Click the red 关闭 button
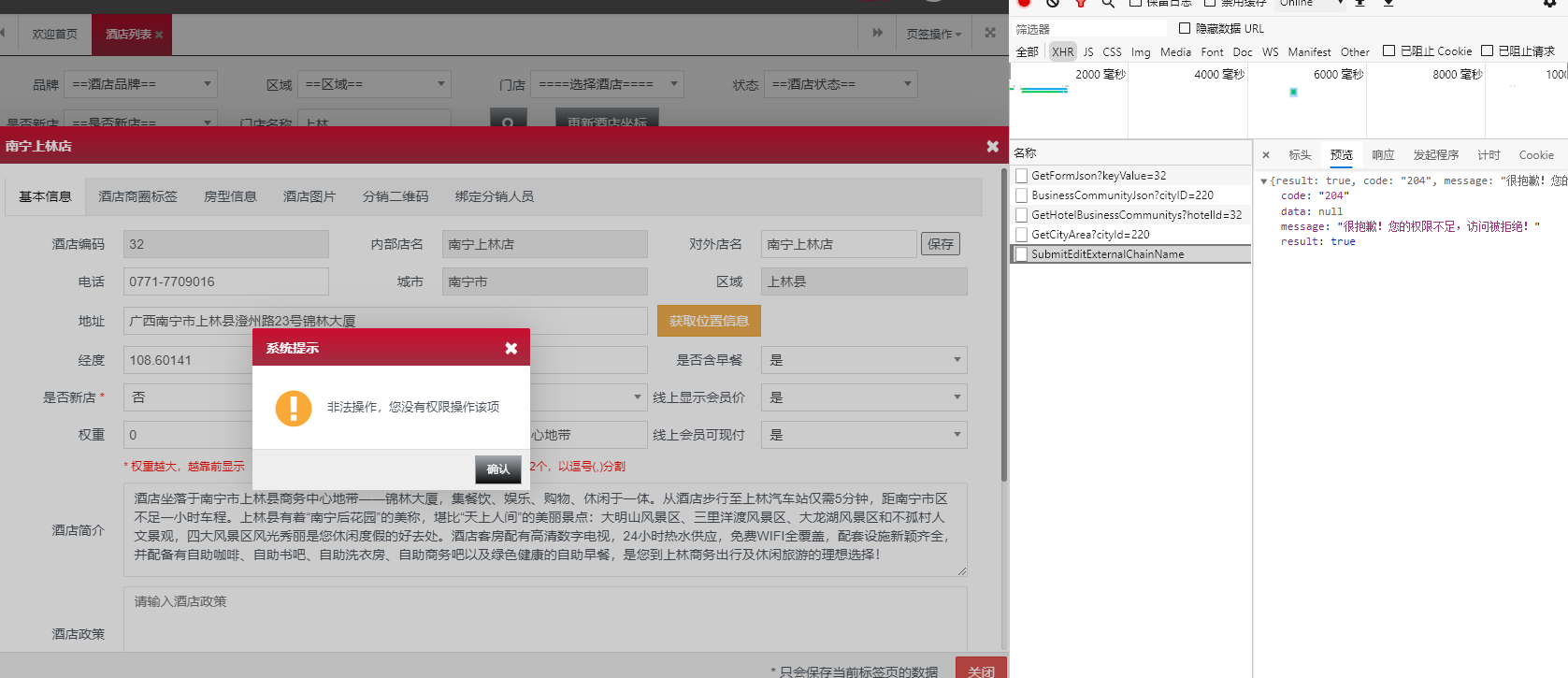This screenshot has width=1568, height=678. [981, 670]
